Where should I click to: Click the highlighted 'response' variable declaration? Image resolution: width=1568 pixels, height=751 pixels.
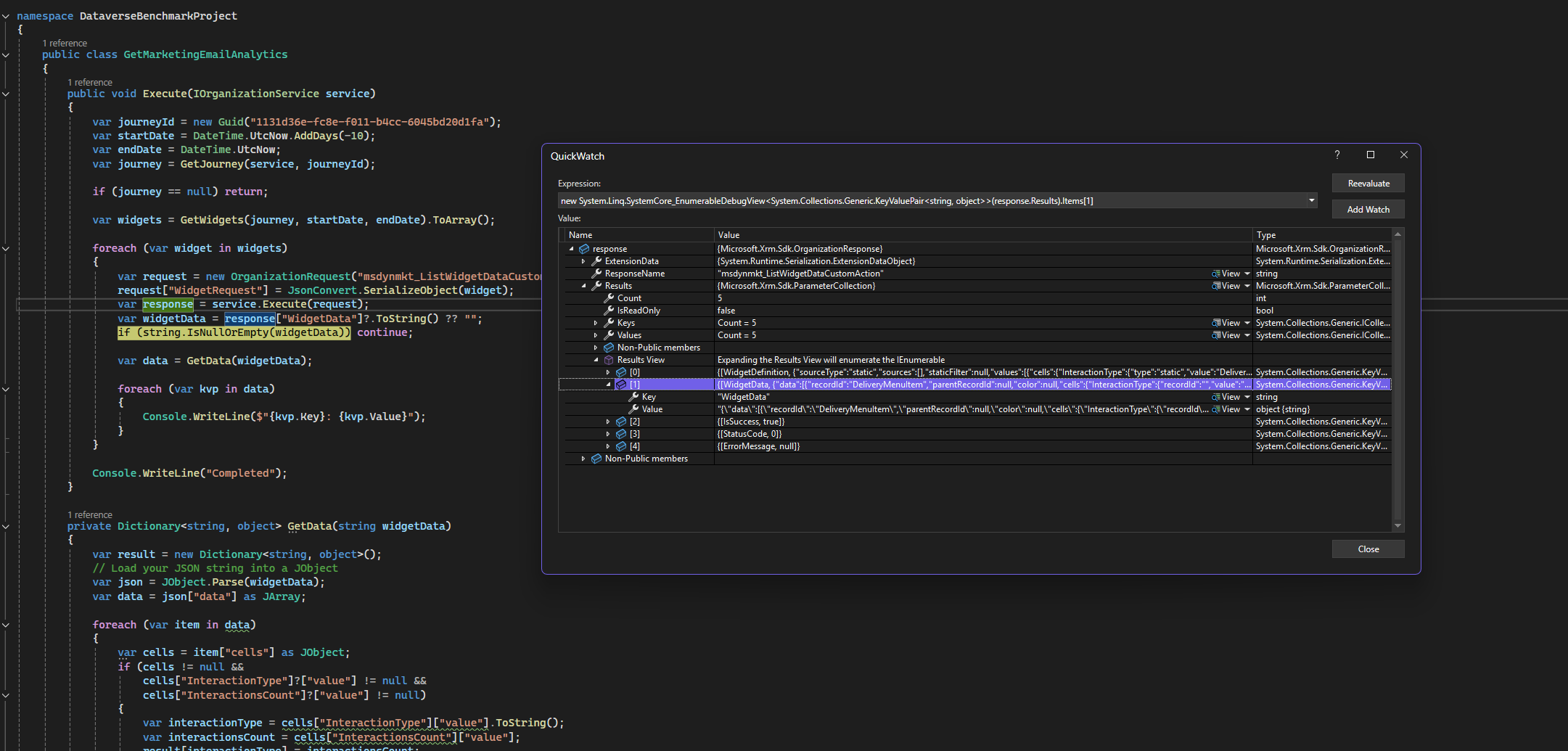click(x=168, y=305)
